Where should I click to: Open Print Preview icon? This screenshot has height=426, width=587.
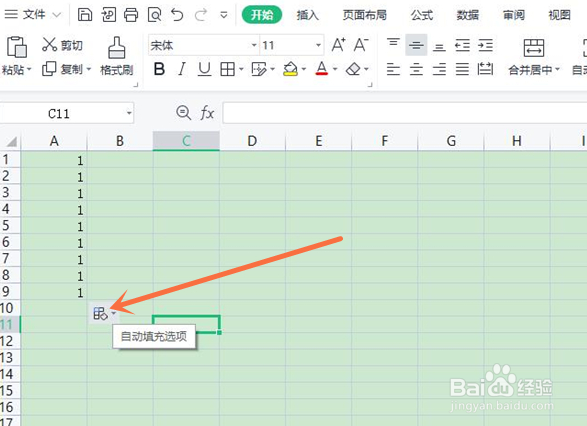[x=154, y=15]
